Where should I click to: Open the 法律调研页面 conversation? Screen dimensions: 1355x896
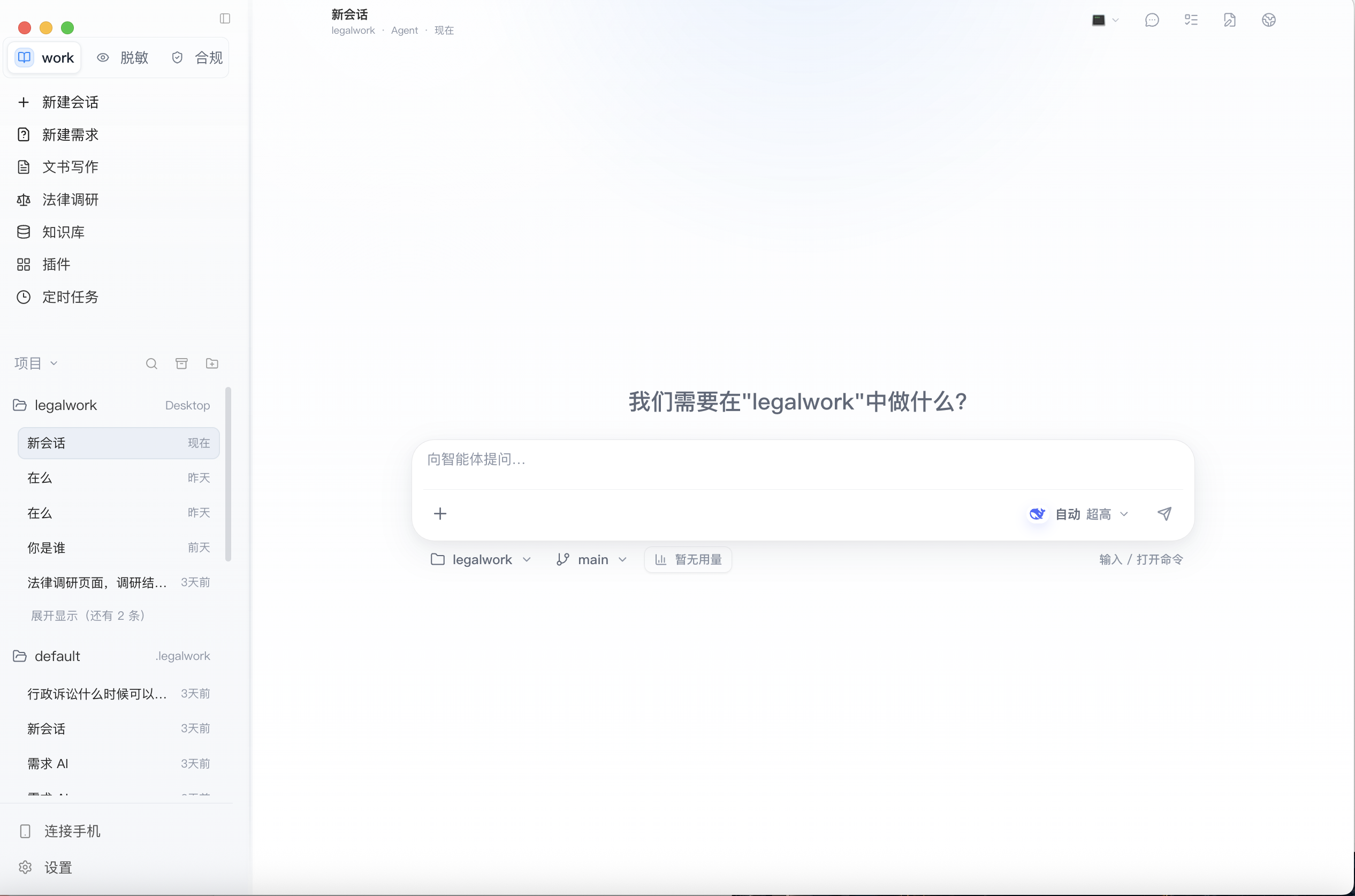click(118, 582)
